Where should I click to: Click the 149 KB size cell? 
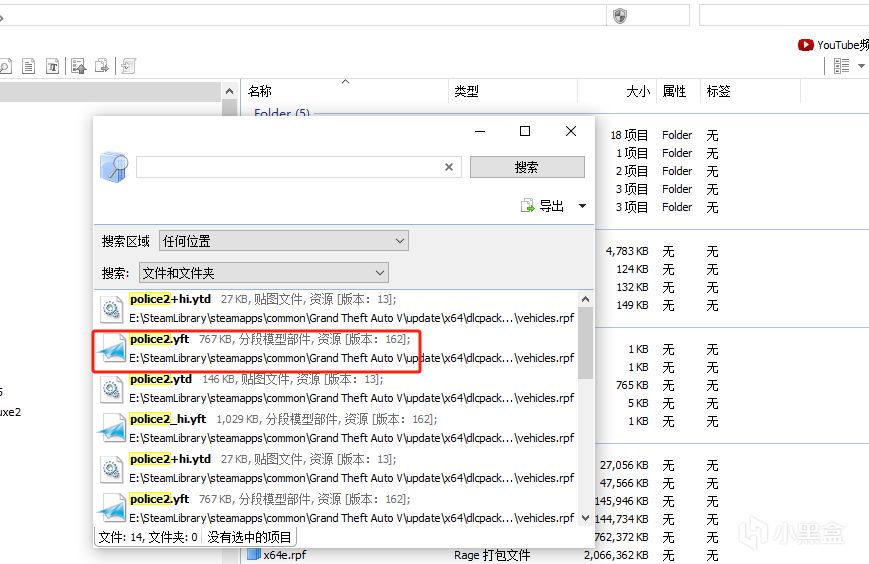pyautogui.click(x=632, y=305)
